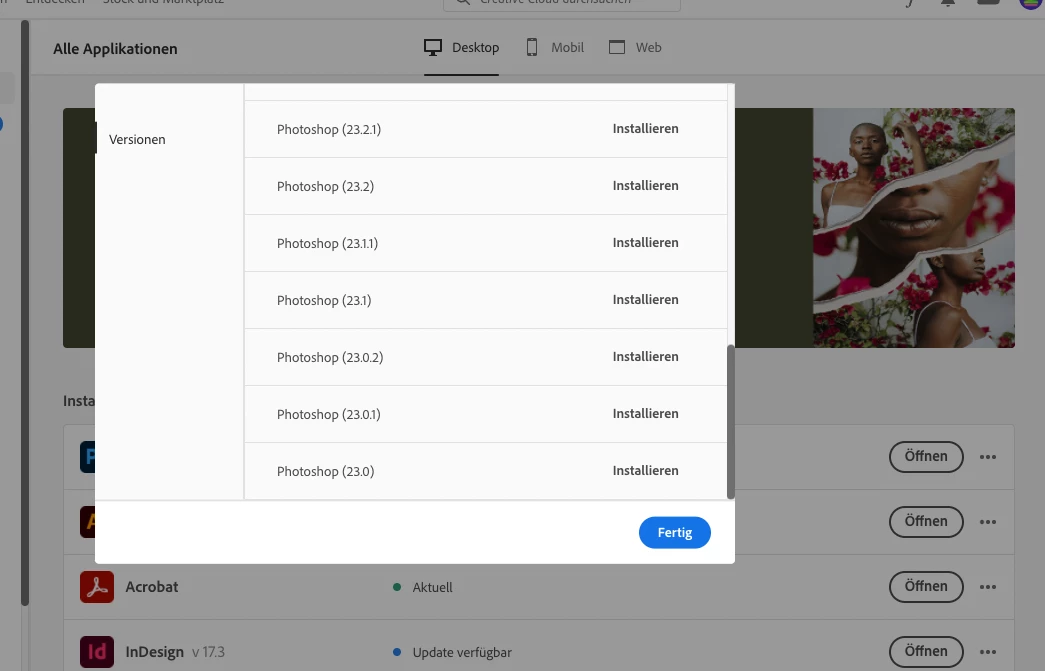Open more options for second app row
The width and height of the screenshot is (1045, 671).
(x=988, y=522)
